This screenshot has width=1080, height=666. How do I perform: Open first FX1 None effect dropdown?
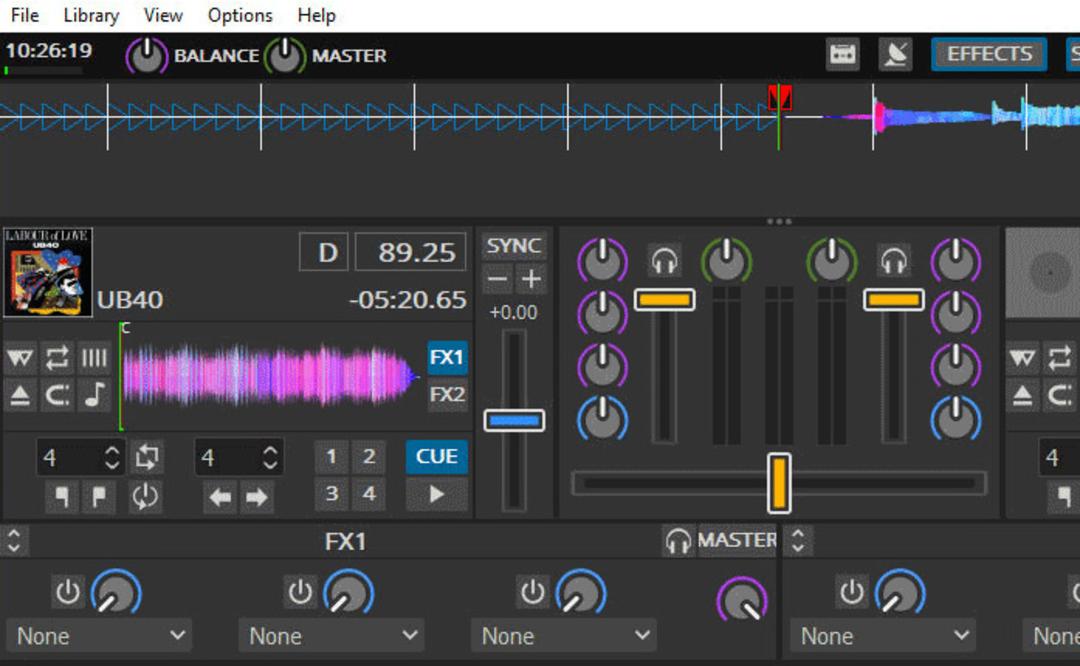pyautogui.click(x=99, y=636)
